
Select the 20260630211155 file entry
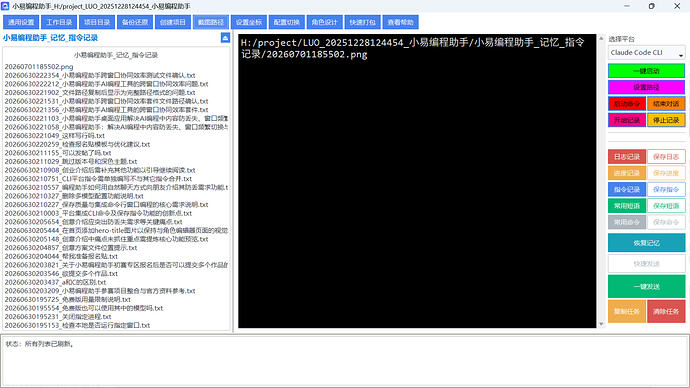click(58, 153)
